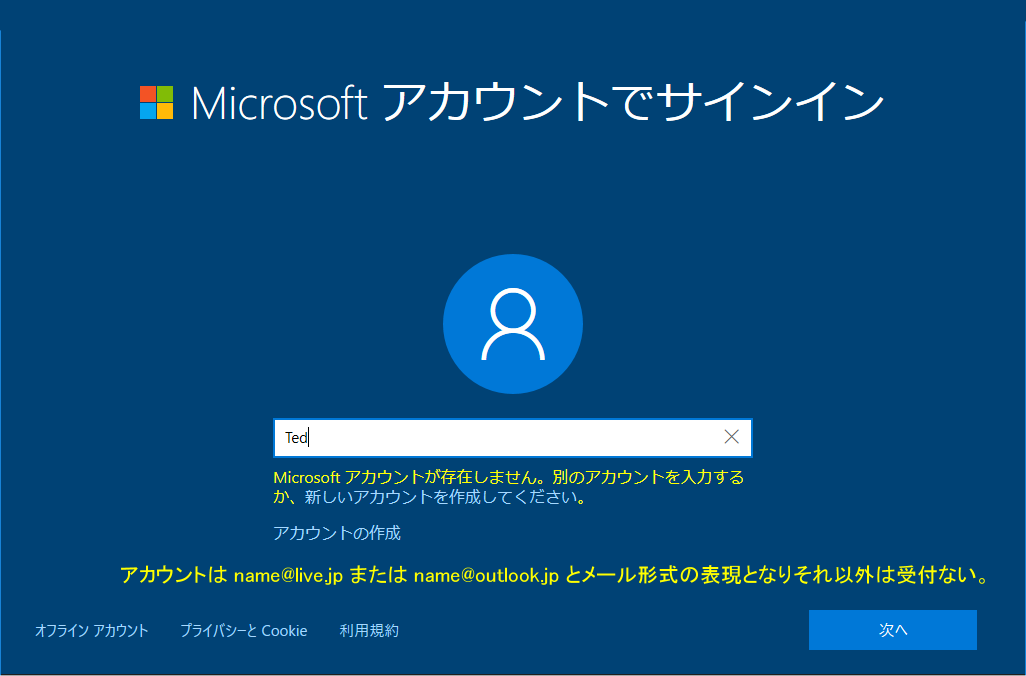Click the heading 'Microsoft アカウントでサインイン'
The image size is (1026, 676).
[537, 103]
